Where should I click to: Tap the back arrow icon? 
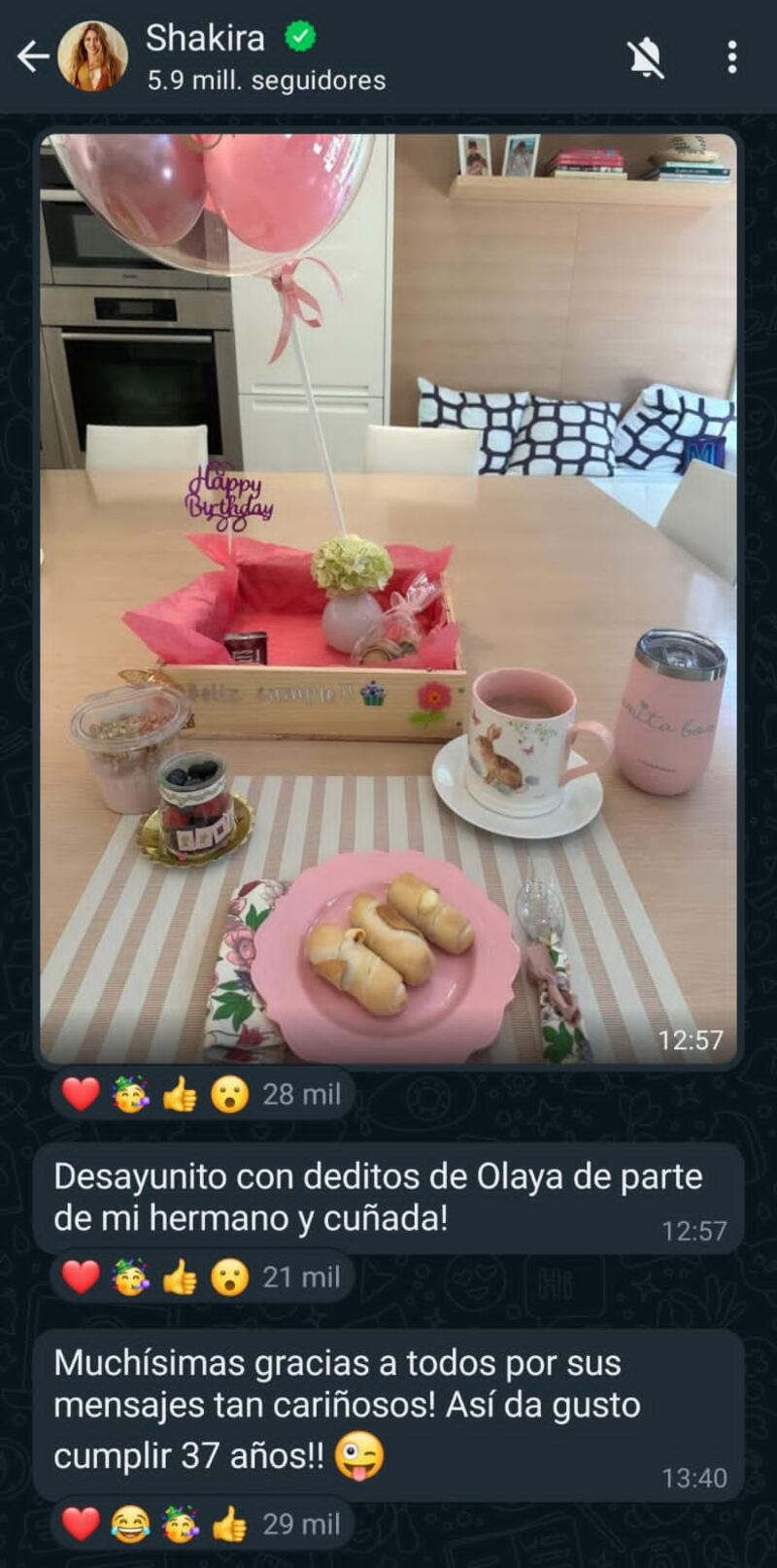33,57
